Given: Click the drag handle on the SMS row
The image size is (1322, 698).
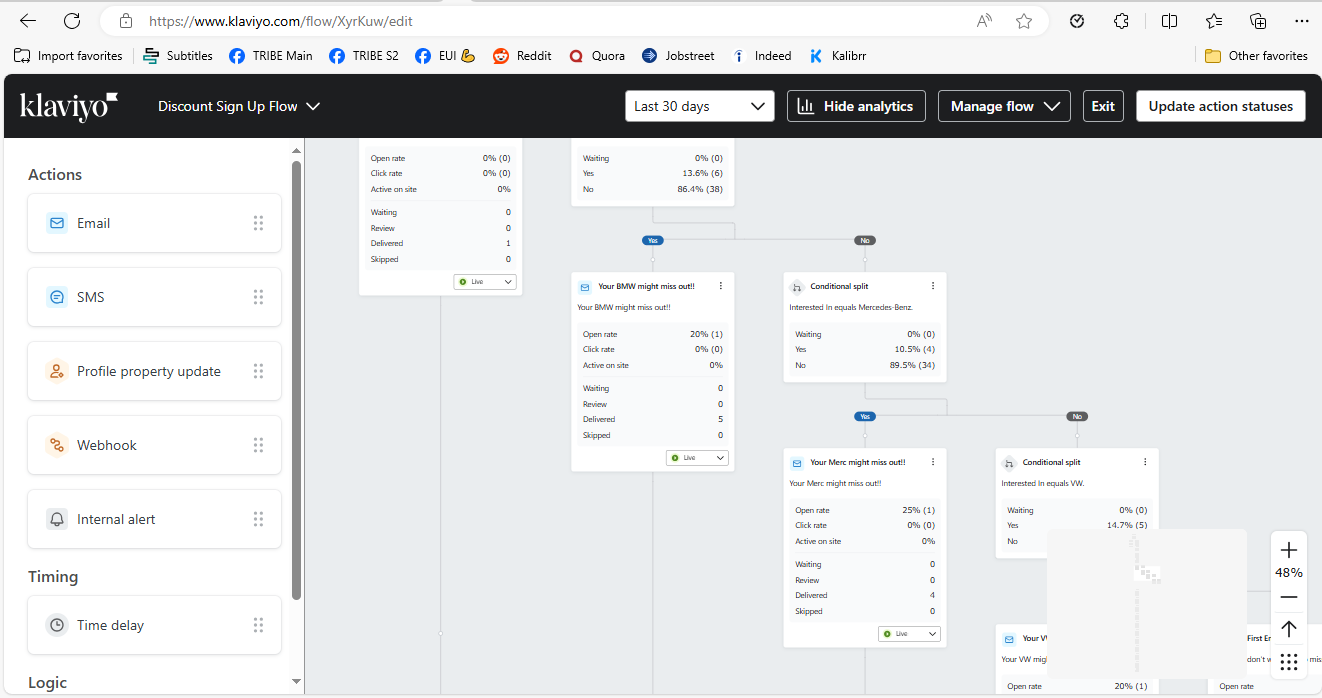Looking at the screenshot, I should click(258, 297).
